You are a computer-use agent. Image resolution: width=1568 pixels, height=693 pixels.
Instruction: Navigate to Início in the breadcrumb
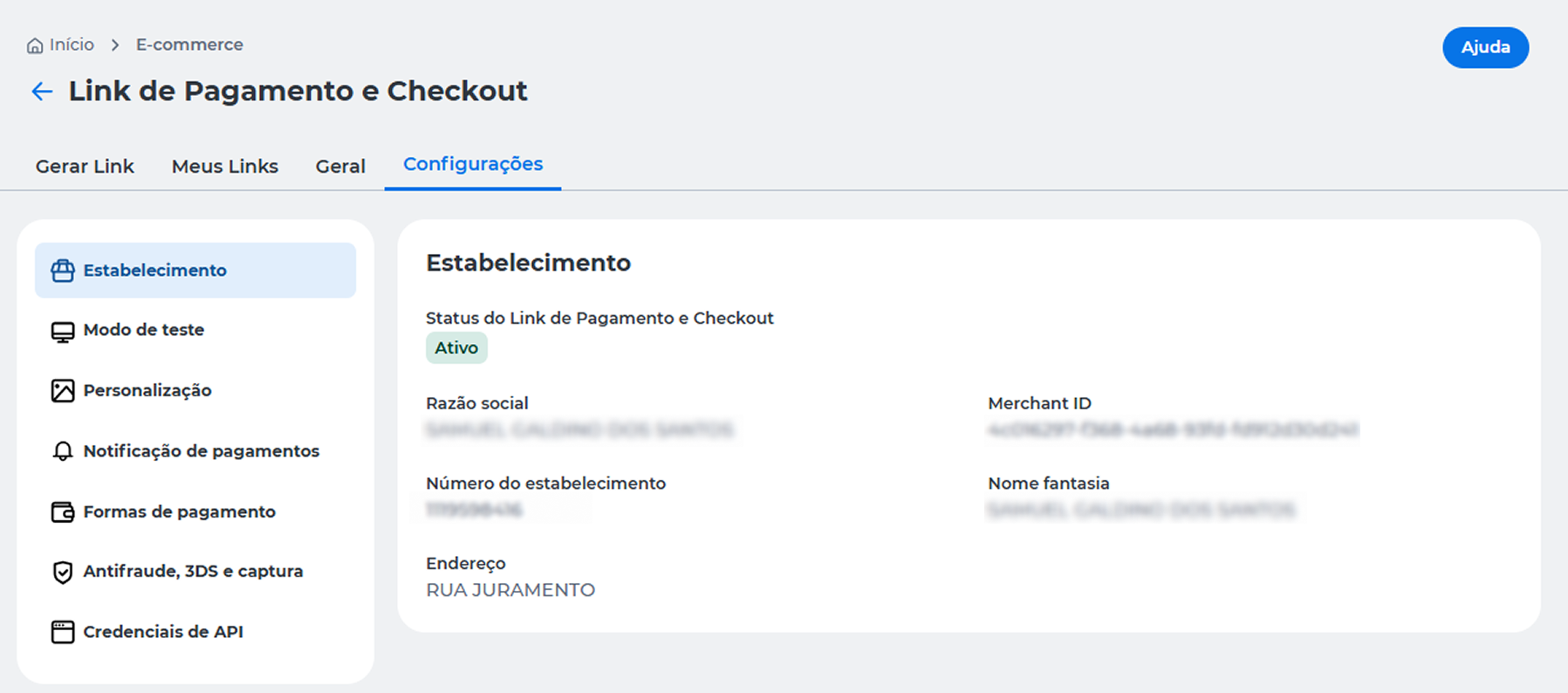(72, 45)
